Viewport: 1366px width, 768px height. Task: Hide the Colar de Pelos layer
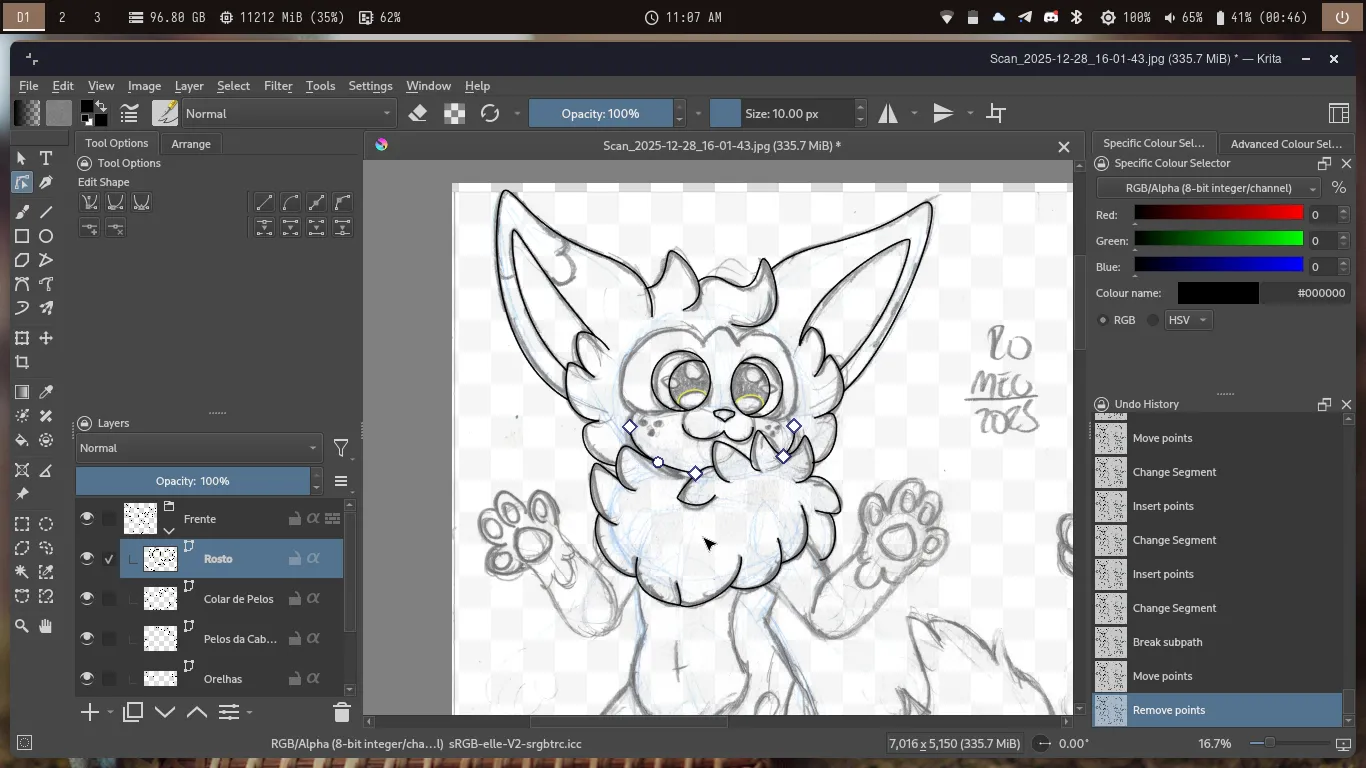(x=87, y=599)
